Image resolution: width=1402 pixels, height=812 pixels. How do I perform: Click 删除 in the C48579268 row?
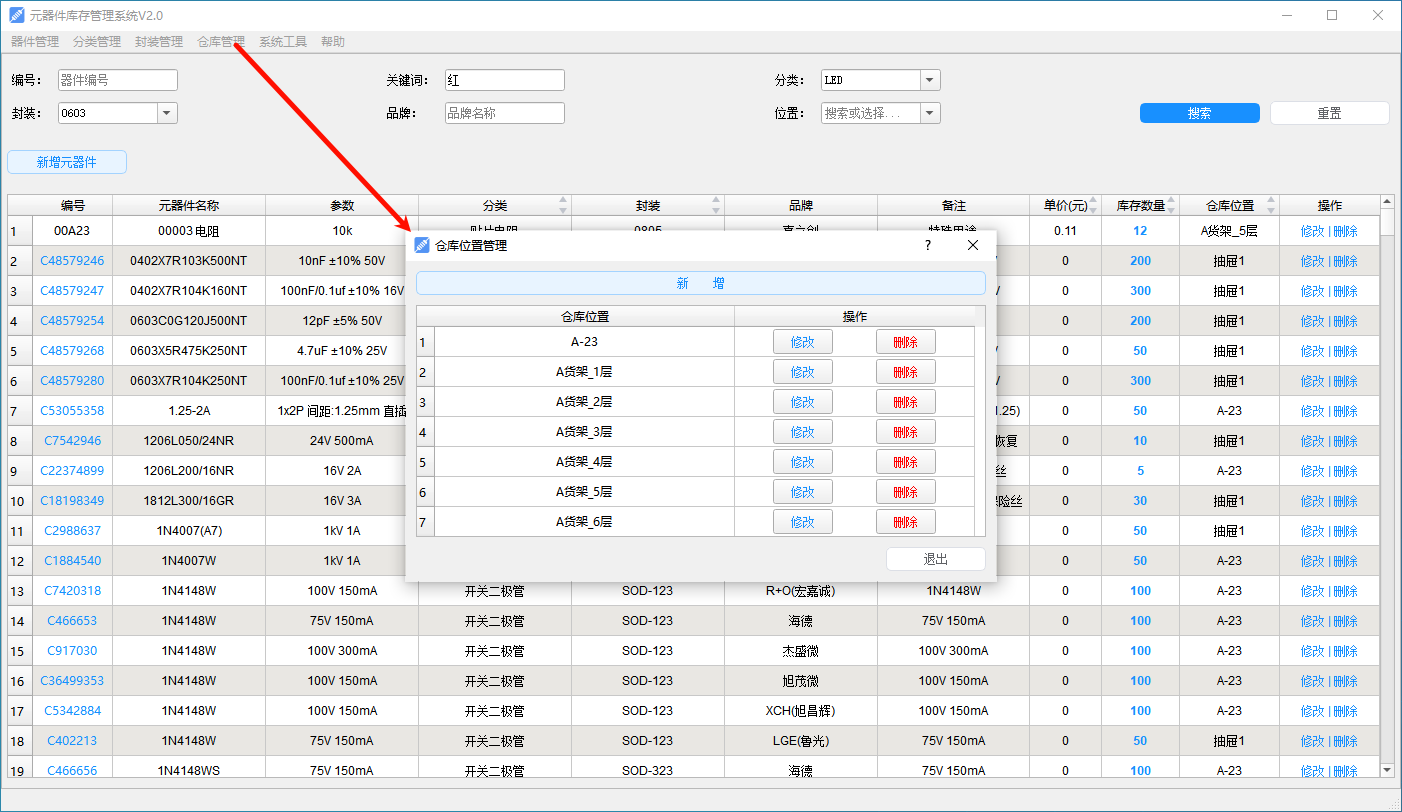[1346, 351]
